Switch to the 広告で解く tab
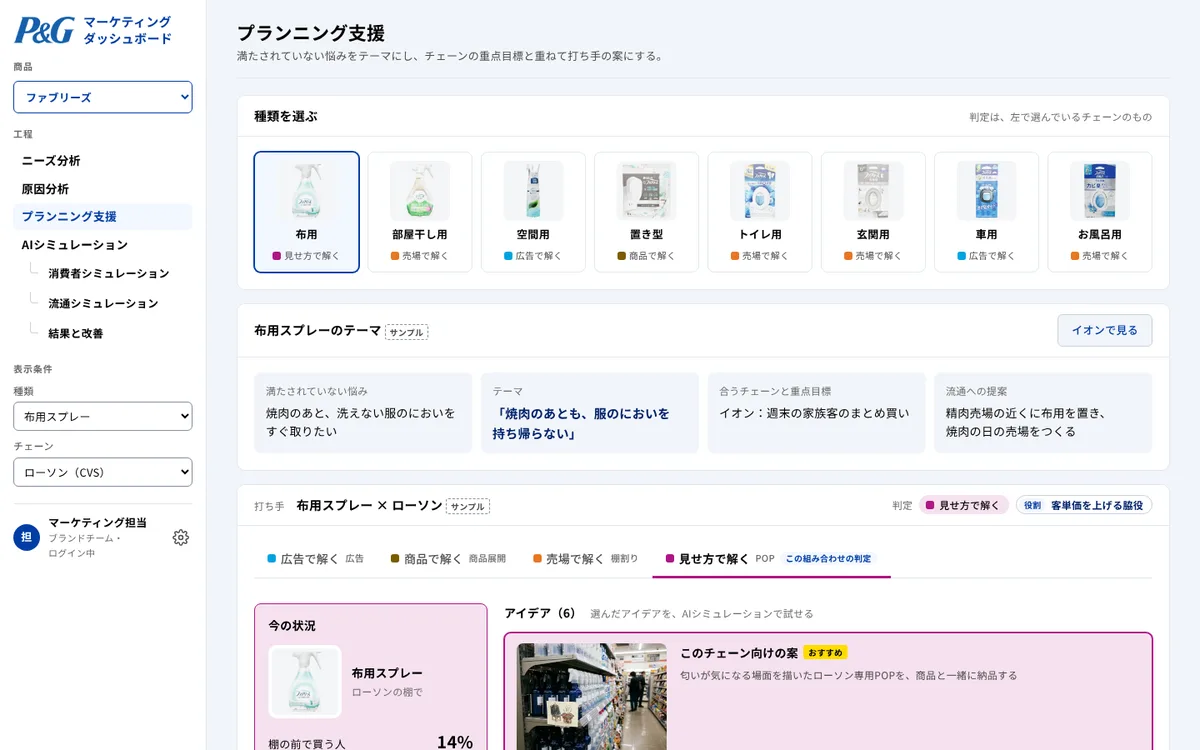The width and height of the screenshot is (1200, 750). click(x=315, y=559)
